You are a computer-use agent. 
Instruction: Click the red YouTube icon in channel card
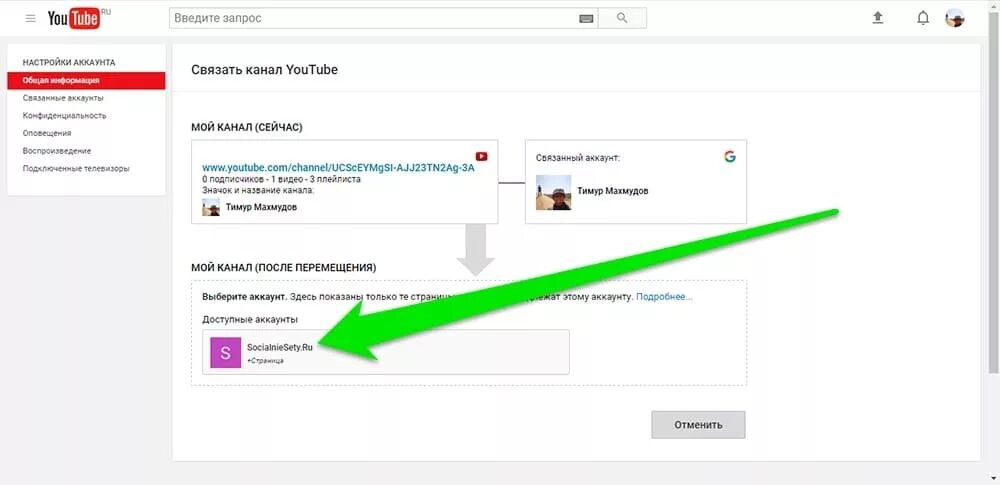pos(482,156)
